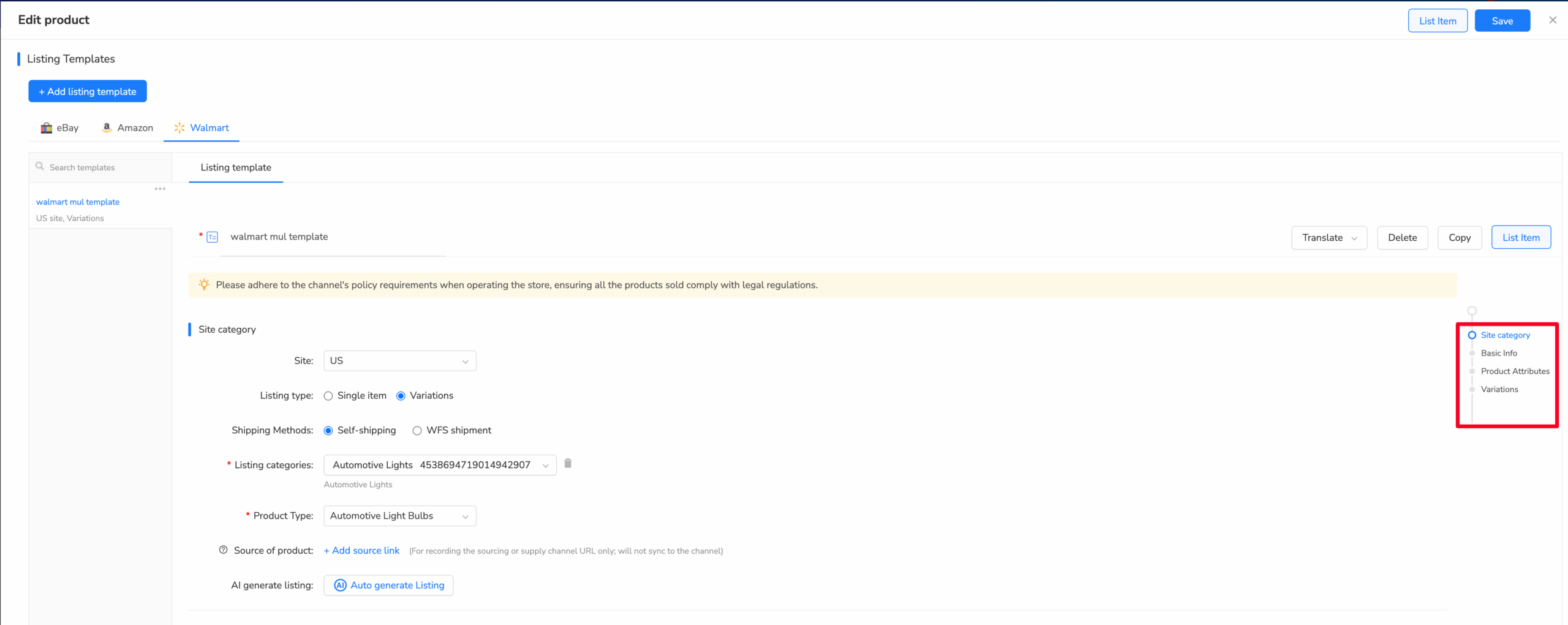Switch to the eBay tab
Image resolution: width=1568 pixels, height=625 pixels.
point(60,128)
